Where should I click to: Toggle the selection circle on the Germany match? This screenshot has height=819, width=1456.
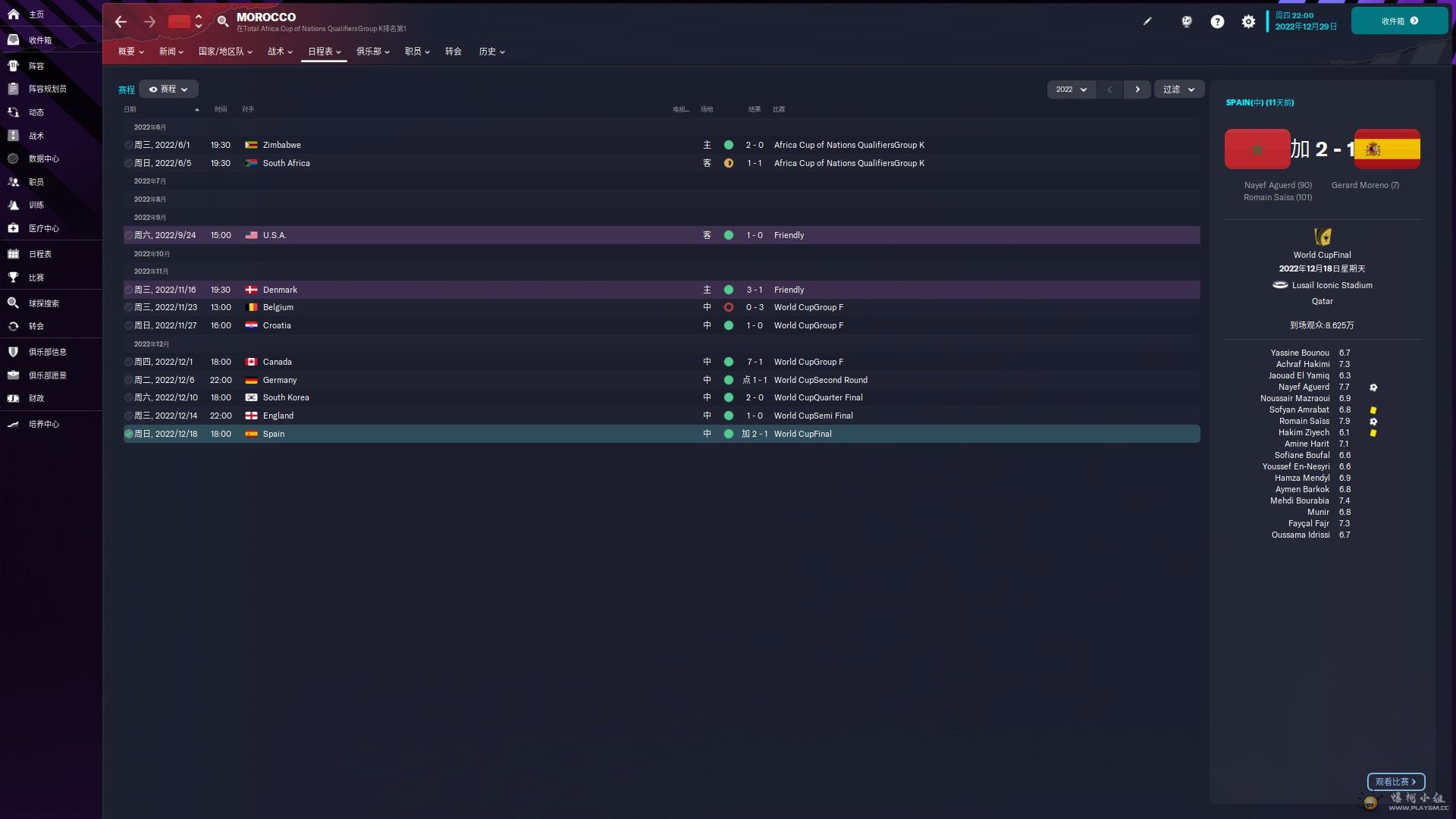point(128,380)
